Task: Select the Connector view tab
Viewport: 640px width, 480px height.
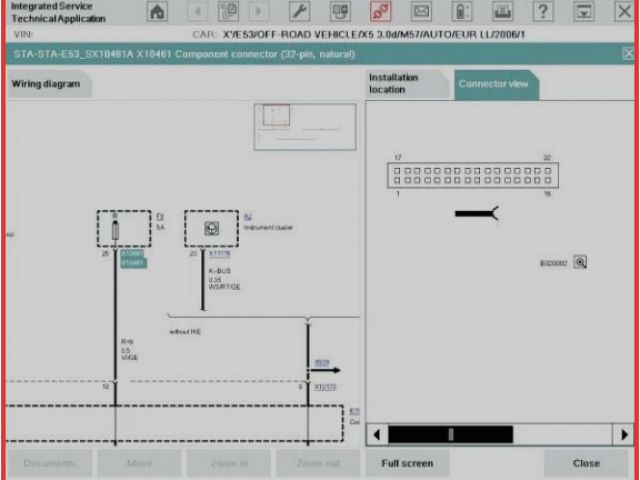Action: point(493,84)
